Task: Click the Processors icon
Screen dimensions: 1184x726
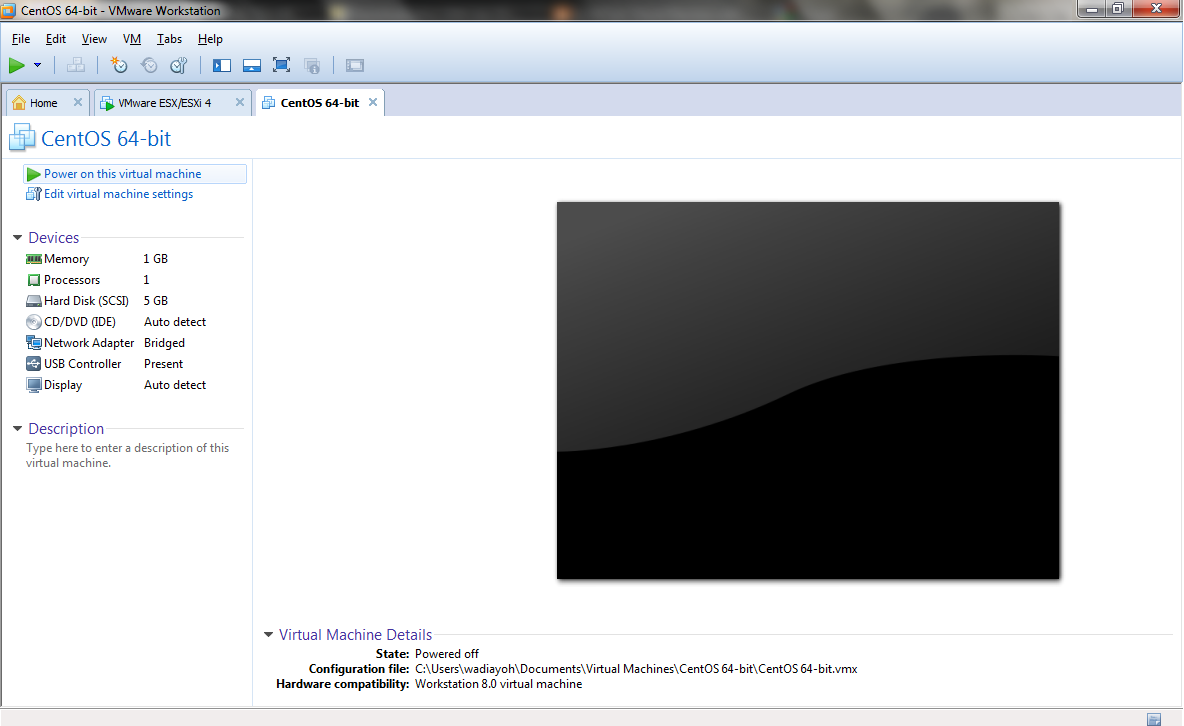Action: [x=34, y=280]
